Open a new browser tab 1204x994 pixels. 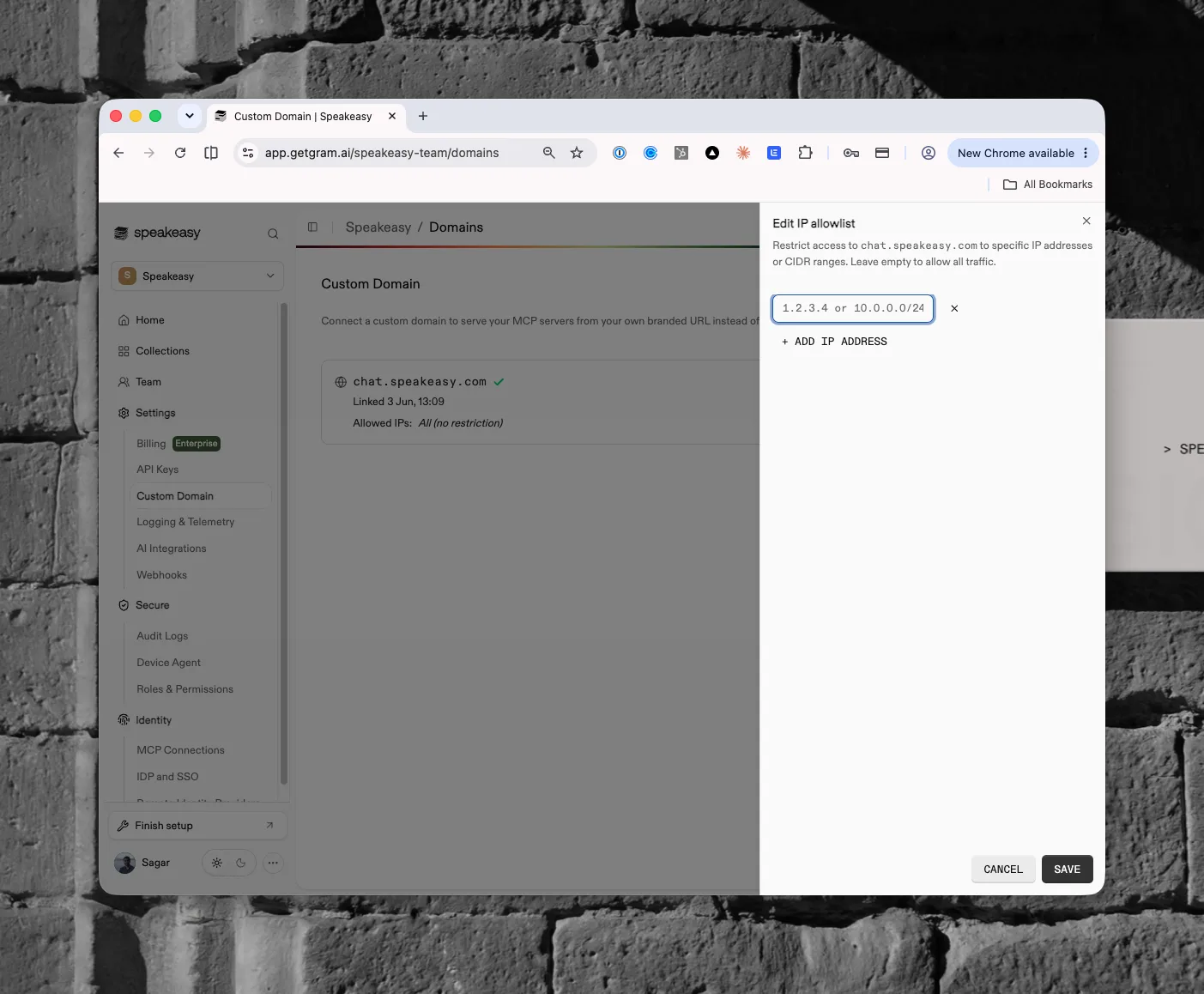click(x=423, y=116)
